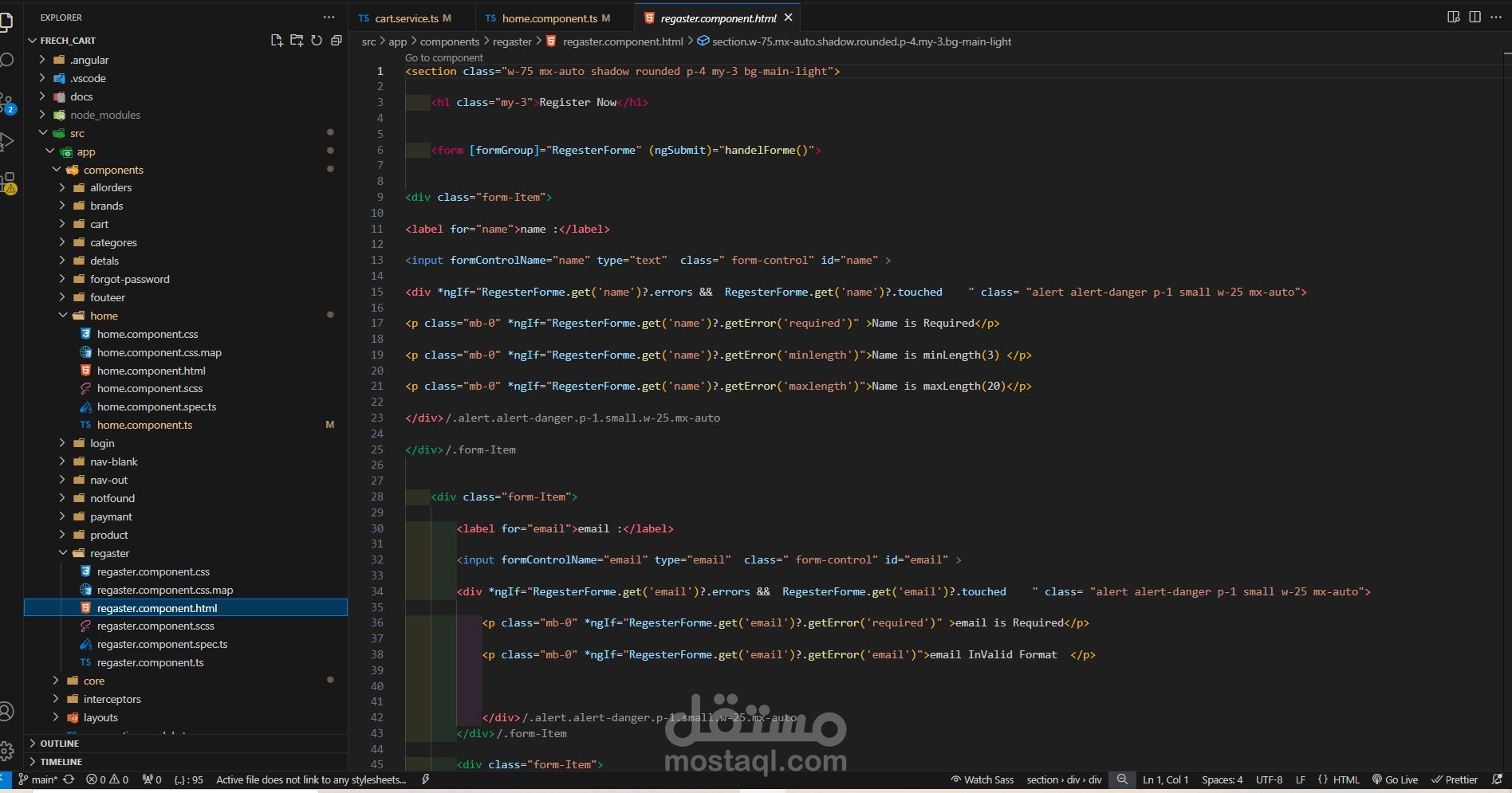
Task: Click Go to component code lens link
Action: click(x=443, y=57)
